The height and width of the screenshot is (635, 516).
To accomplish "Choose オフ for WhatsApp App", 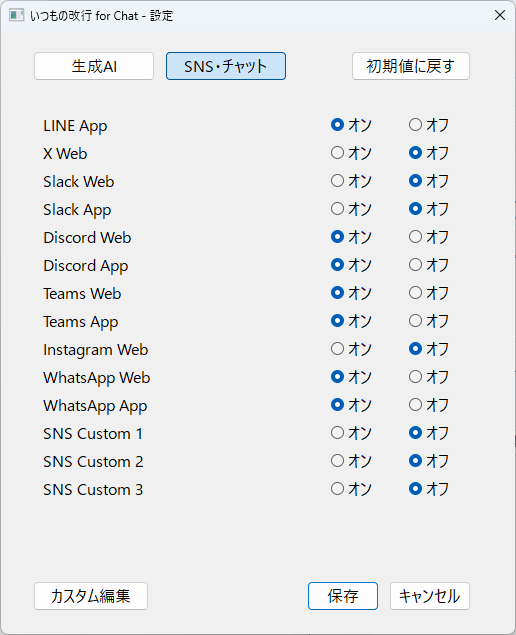I will [429, 405].
